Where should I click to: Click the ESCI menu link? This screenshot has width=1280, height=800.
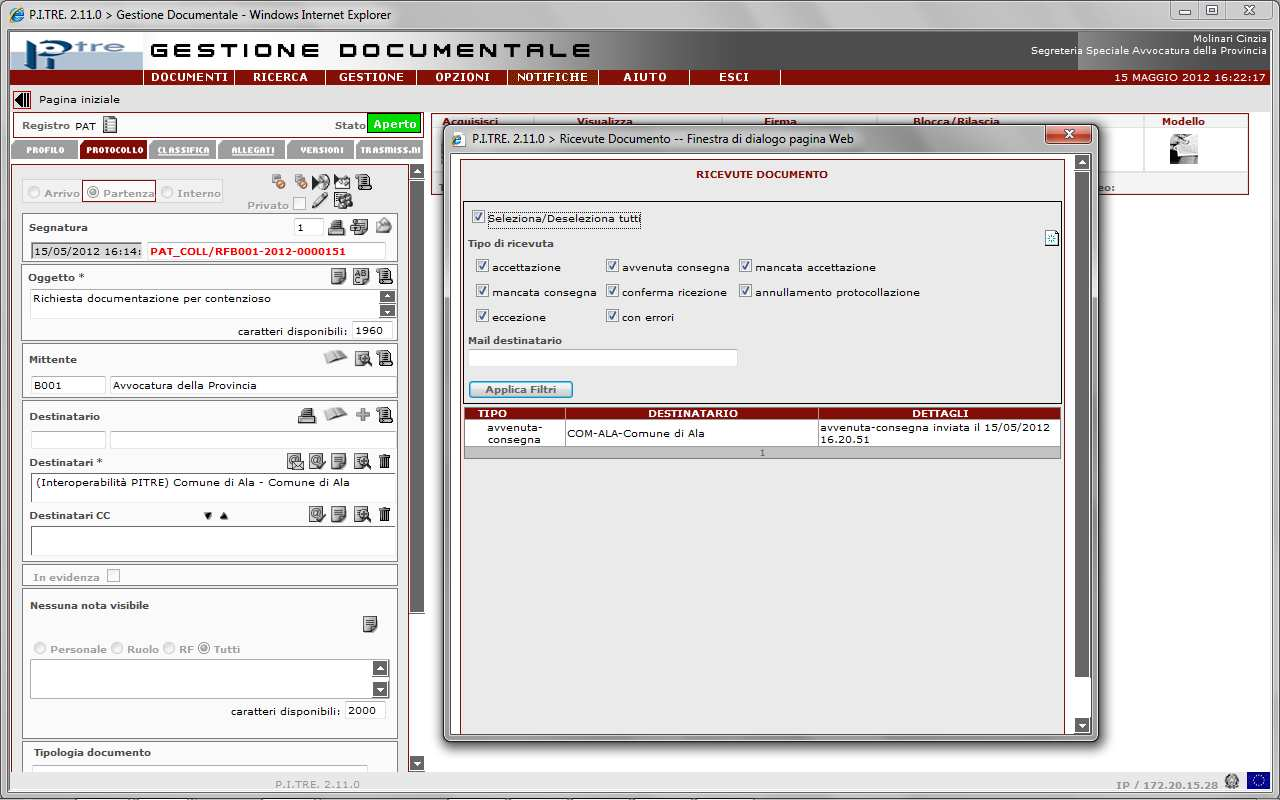pyautogui.click(x=734, y=77)
